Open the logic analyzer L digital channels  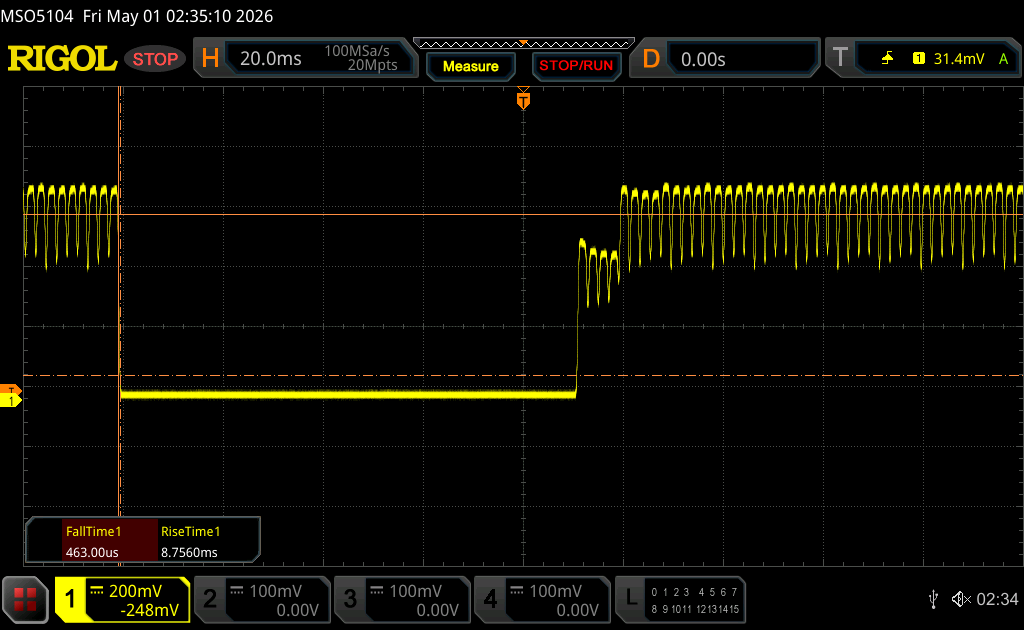pos(680,599)
